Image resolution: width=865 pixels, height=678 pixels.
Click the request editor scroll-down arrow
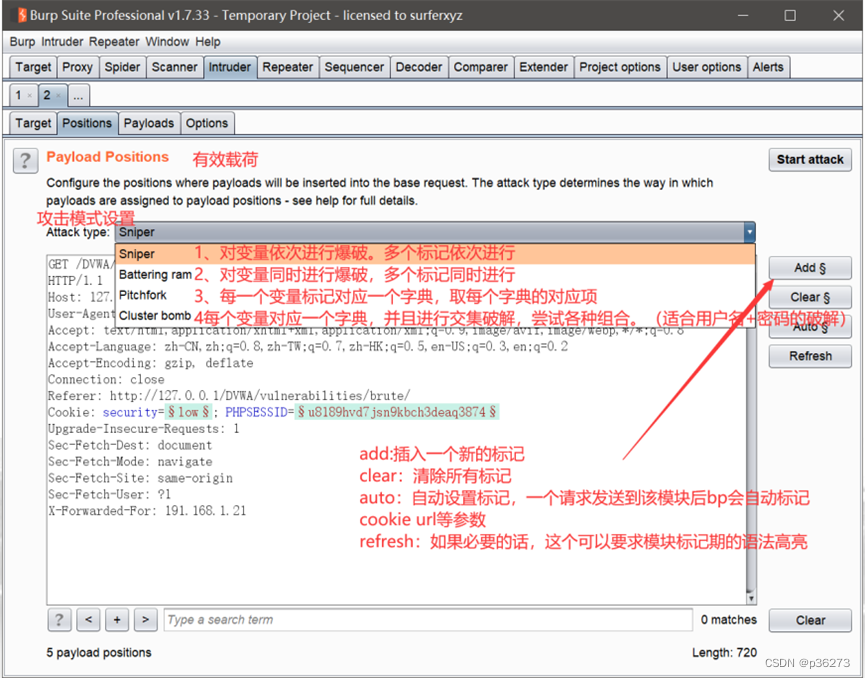[x=751, y=598]
